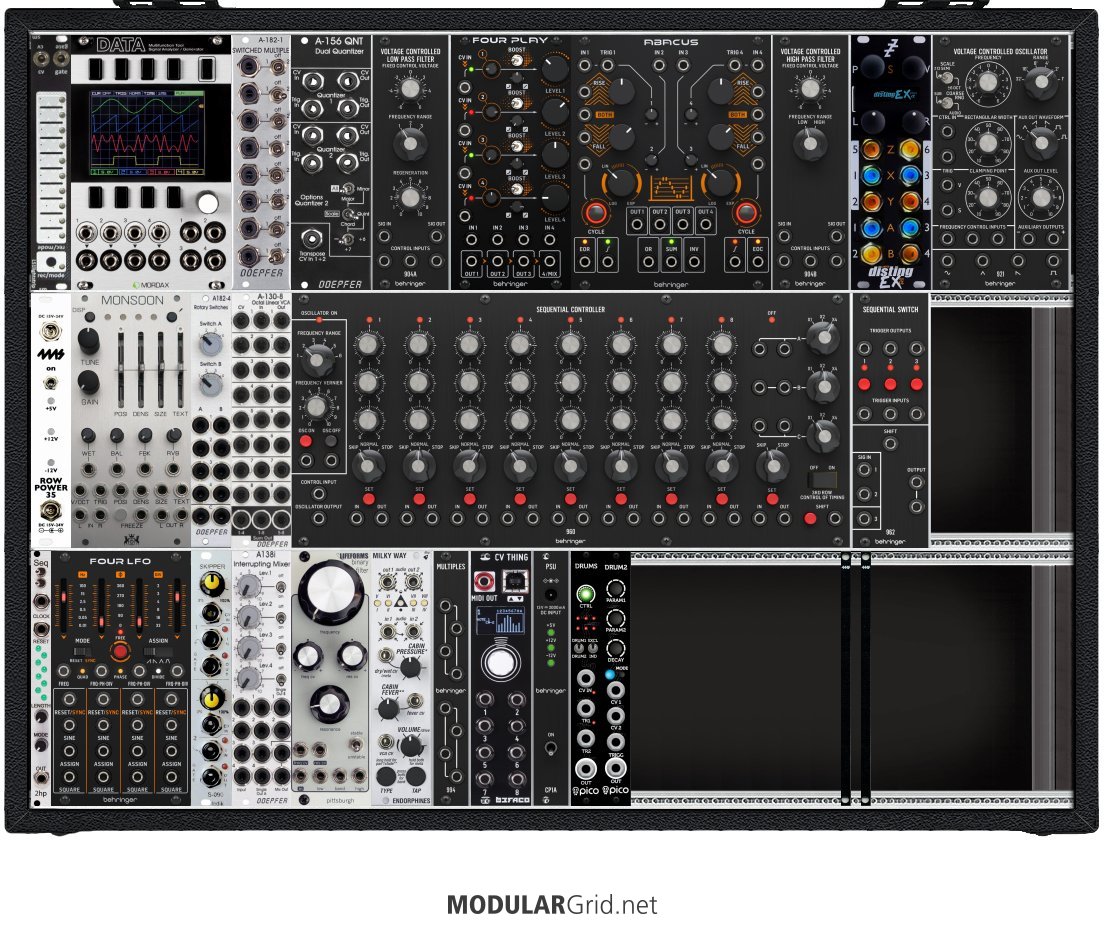Click the VCO Range selector knob
Screen dimensions: 1106x926
(x=1040, y=83)
